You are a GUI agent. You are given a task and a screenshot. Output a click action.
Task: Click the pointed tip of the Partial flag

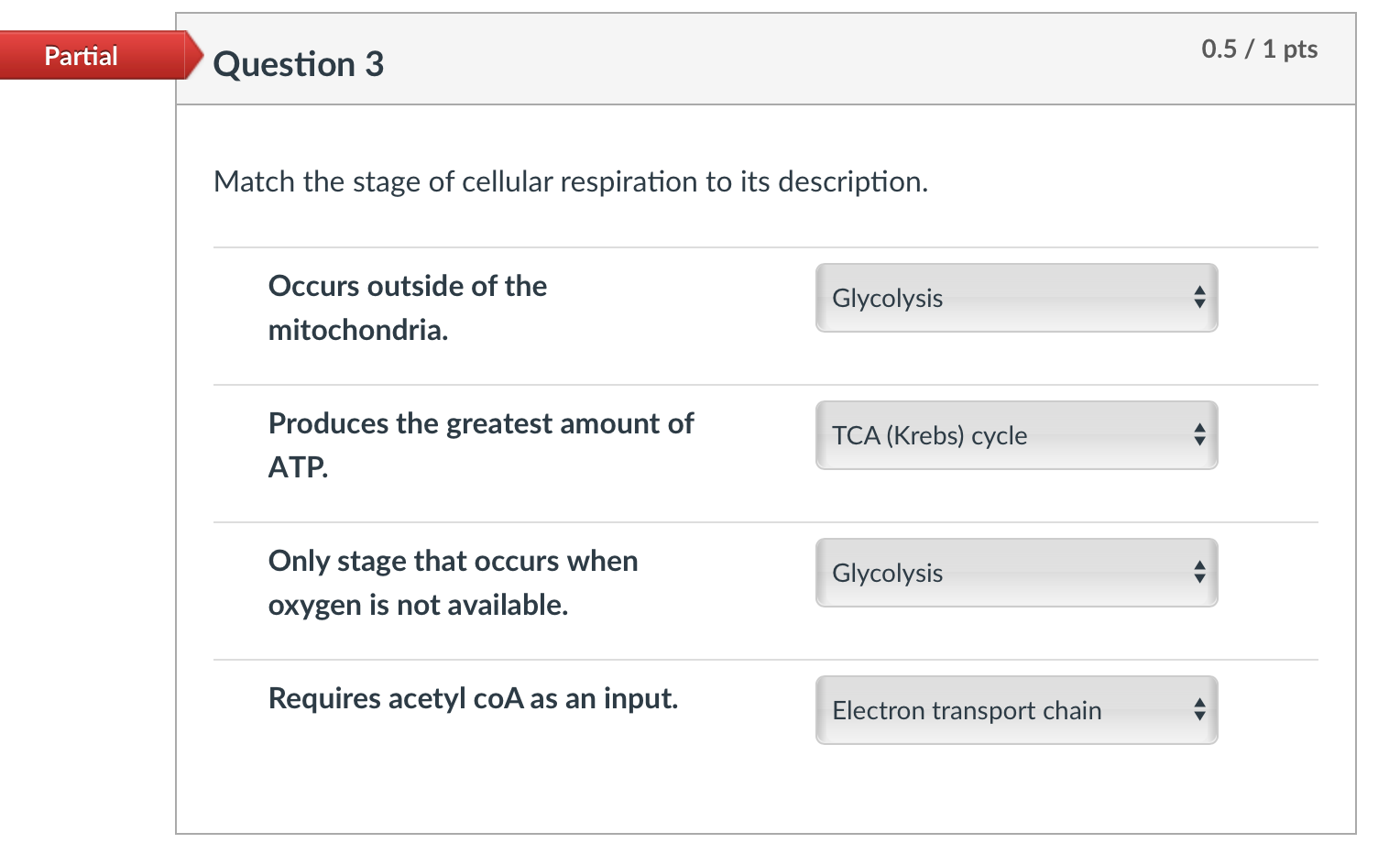[x=195, y=55]
